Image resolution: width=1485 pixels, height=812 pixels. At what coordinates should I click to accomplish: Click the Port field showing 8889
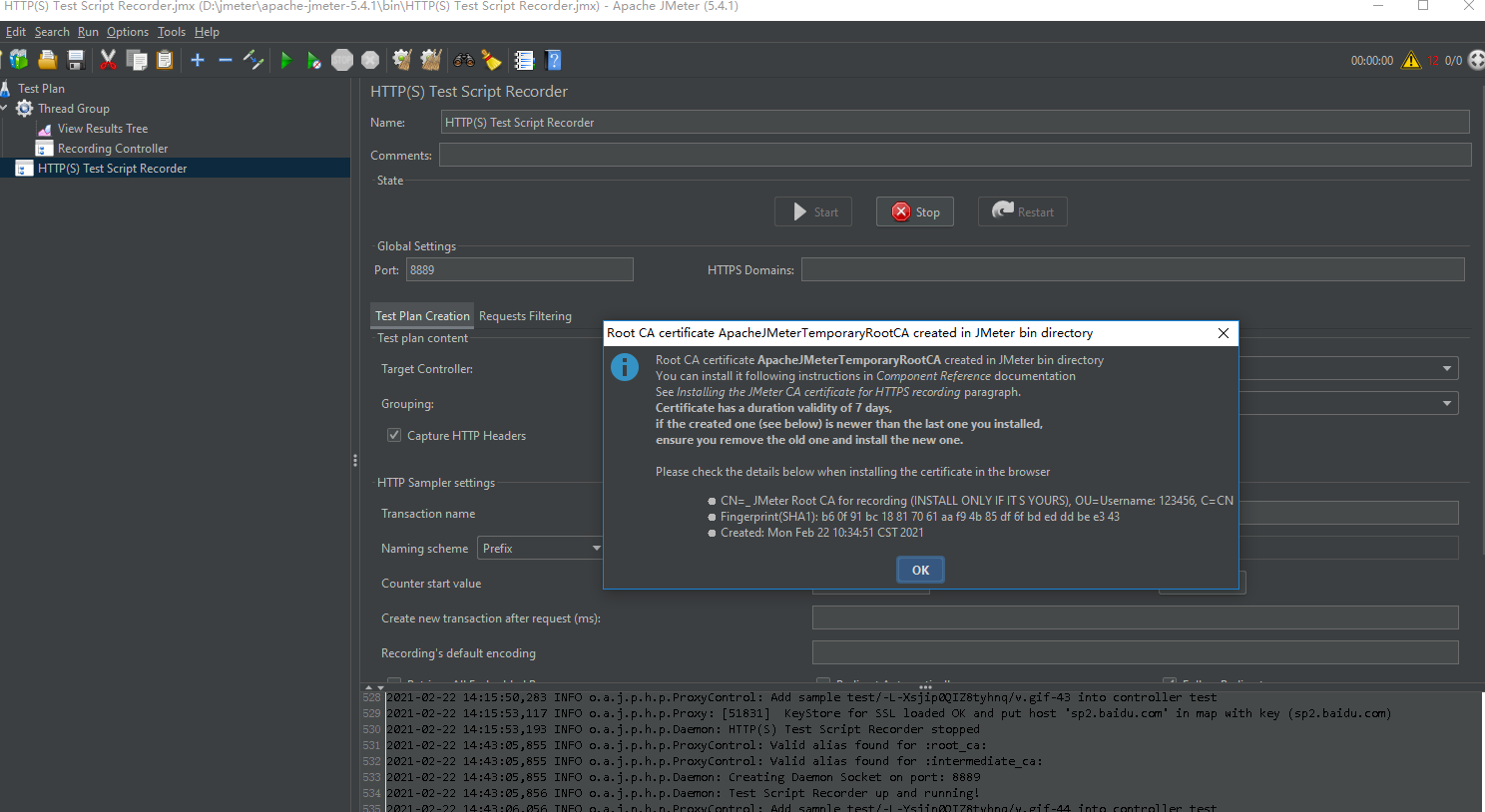[x=520, y=269]
